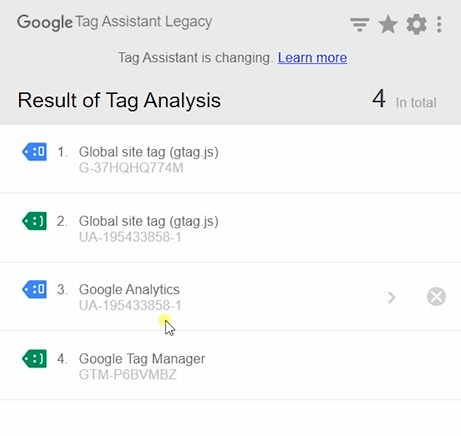Click the star favorite icon

(x=388, y=25)
